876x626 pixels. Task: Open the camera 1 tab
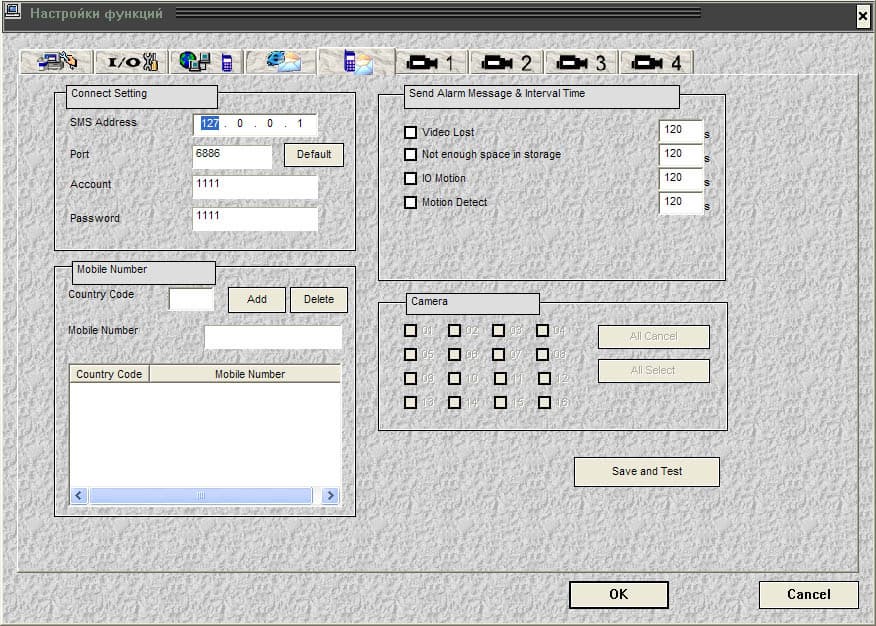coord(431,63)
